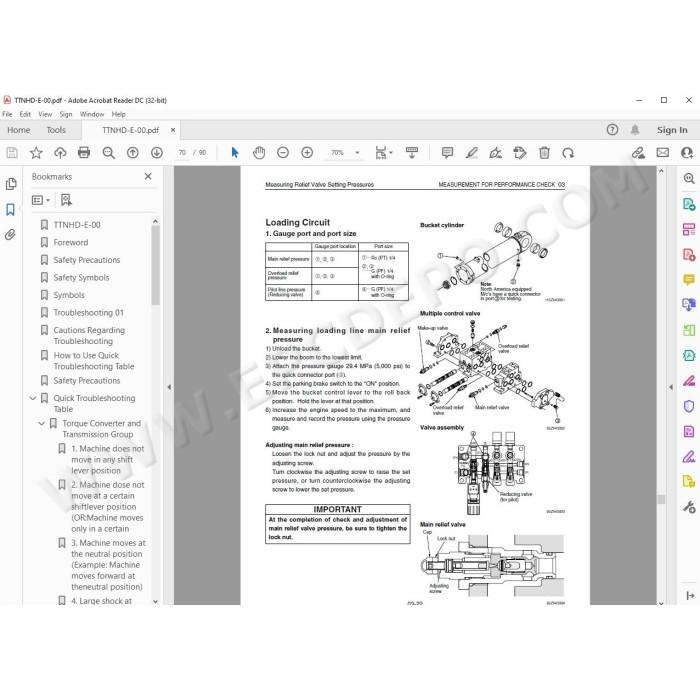Viewport: 700px width, 700px height.
Task: Click the bookmarks panel vertical scrollbar
Action: 155,265
